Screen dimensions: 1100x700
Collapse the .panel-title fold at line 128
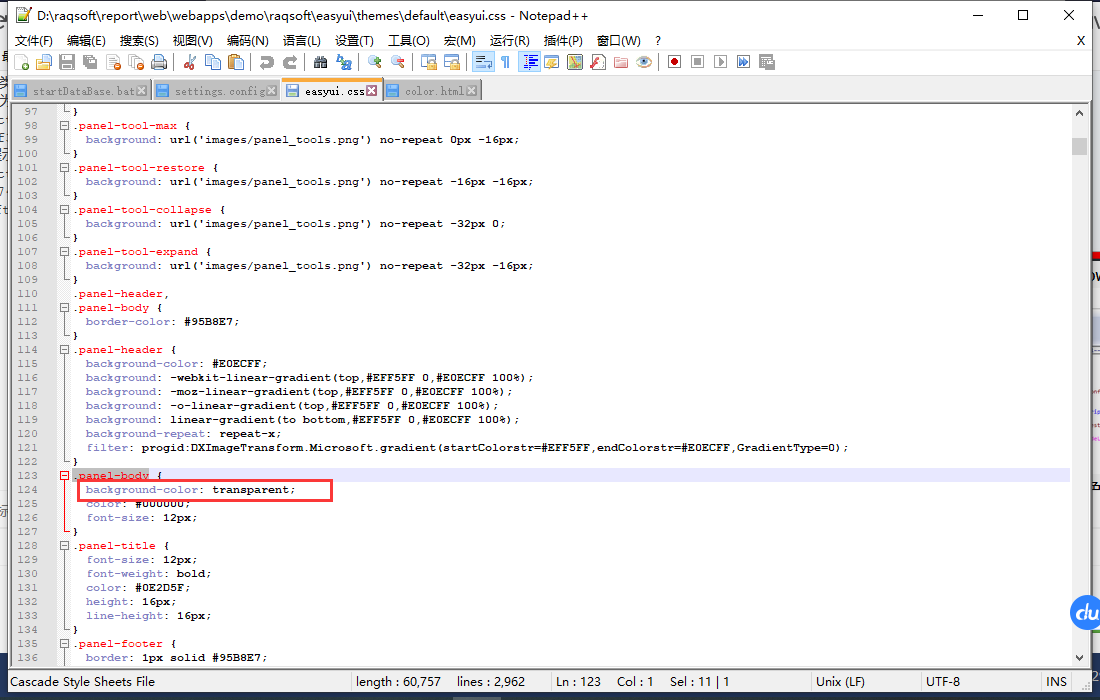point(65,546)
